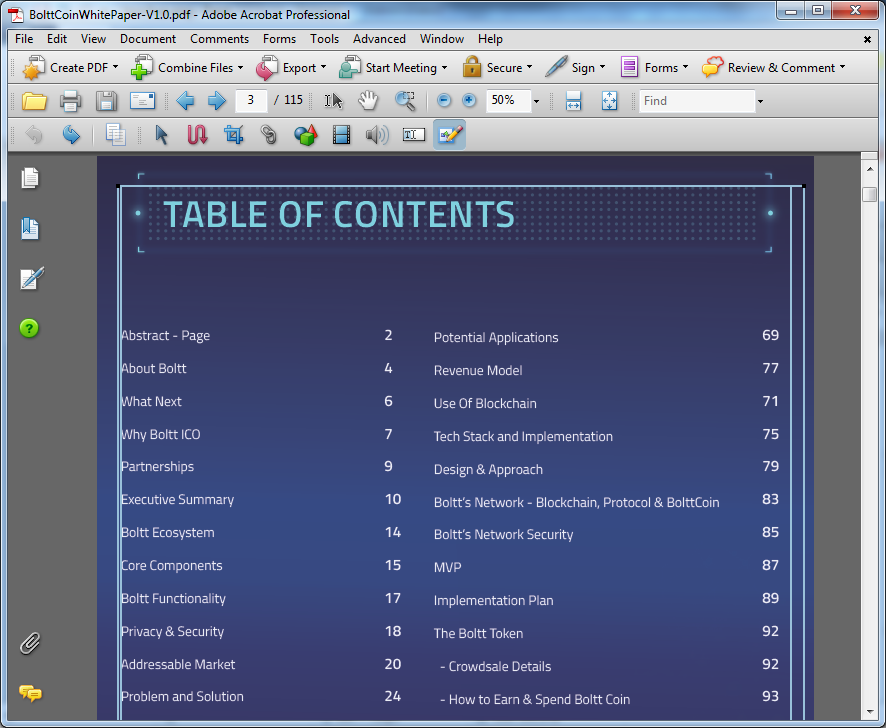Open the Signatures navigation panel
The width and height of the screenshot is (886, 728).
coord(32,279)
